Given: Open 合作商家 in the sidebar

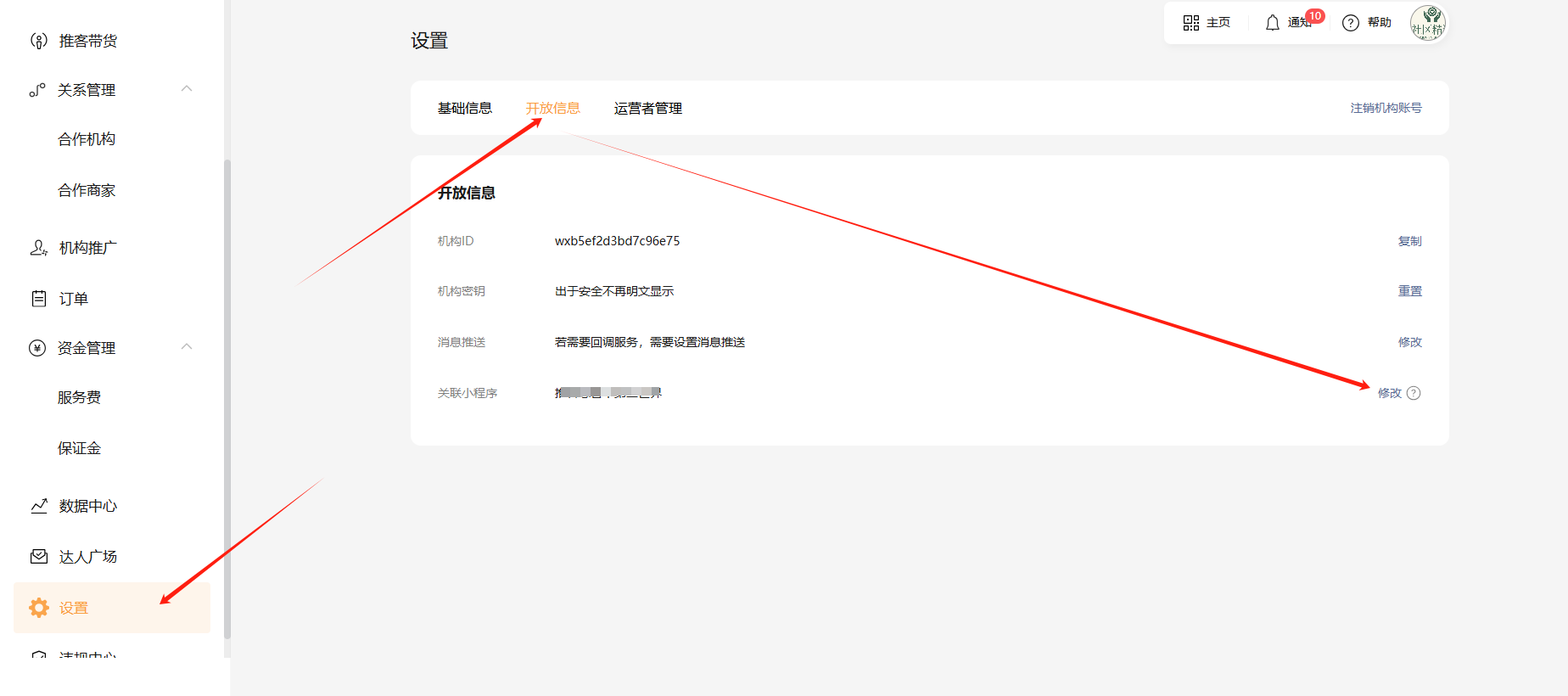Looking at the screenshot, I should tap(87, 190).
